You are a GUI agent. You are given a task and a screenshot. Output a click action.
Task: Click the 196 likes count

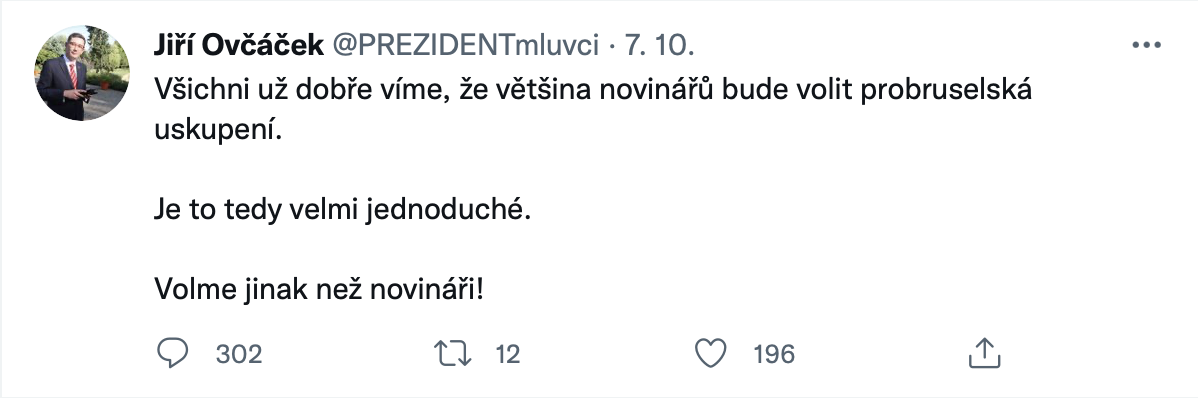click(x=774, y=354)
